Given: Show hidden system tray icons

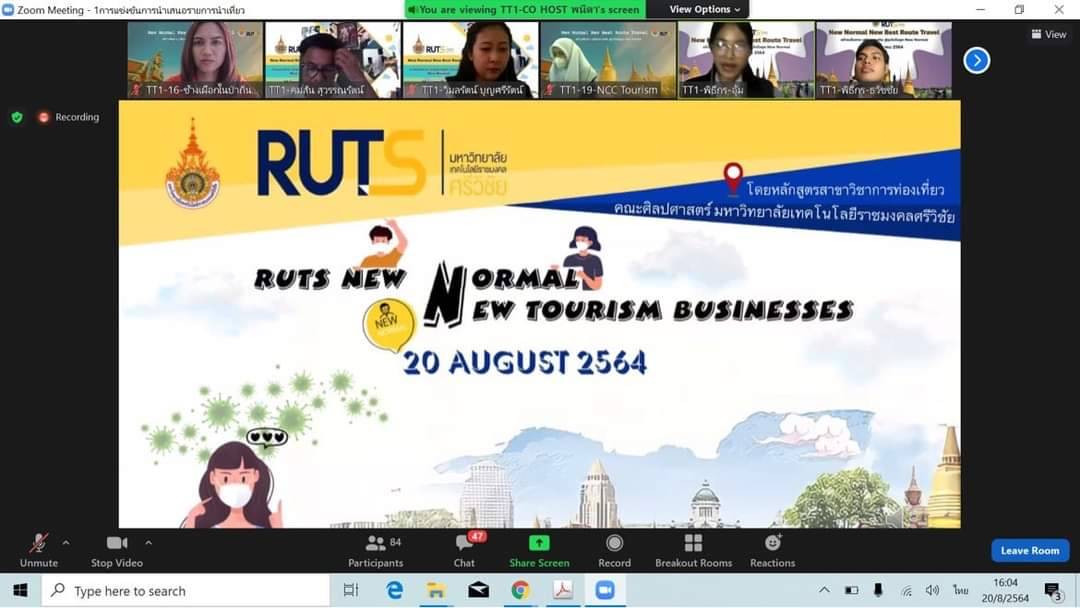Looking at the screenshot, I should tap(824, 590).
